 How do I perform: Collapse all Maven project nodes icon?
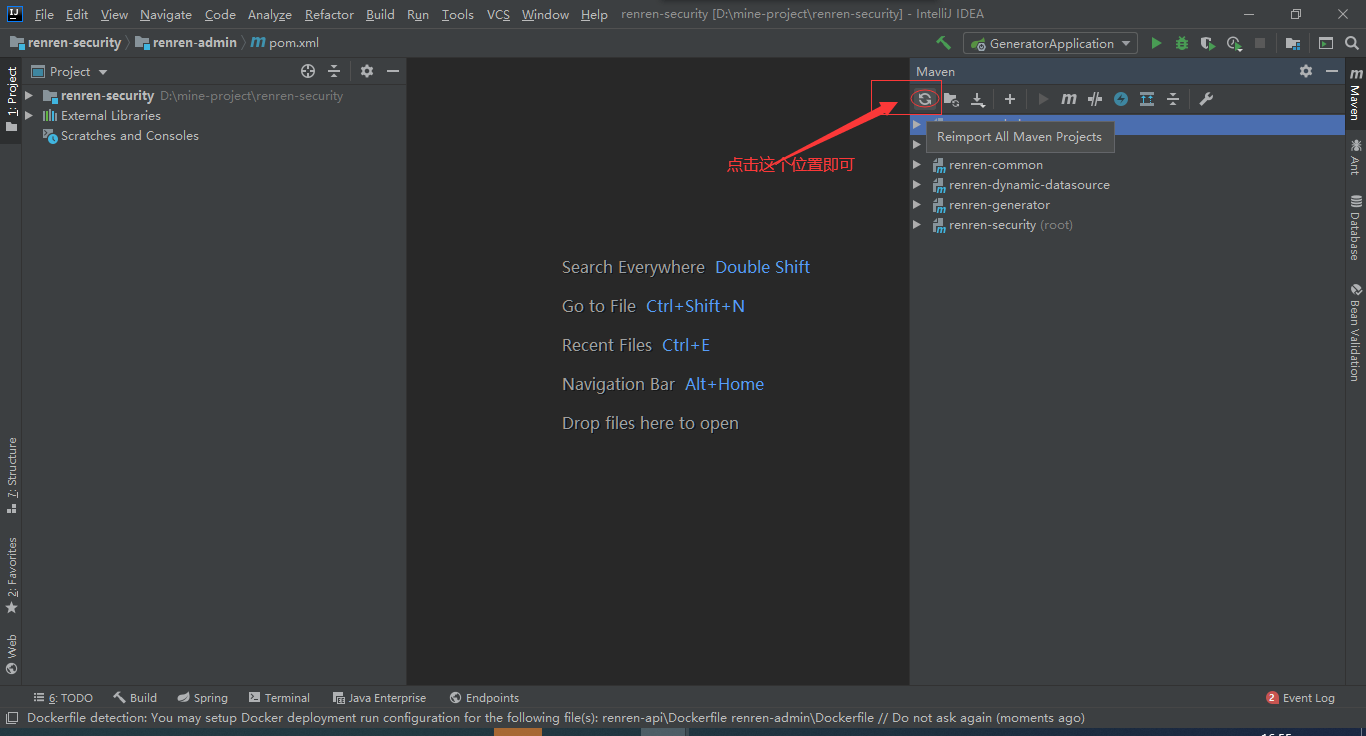1172,98
